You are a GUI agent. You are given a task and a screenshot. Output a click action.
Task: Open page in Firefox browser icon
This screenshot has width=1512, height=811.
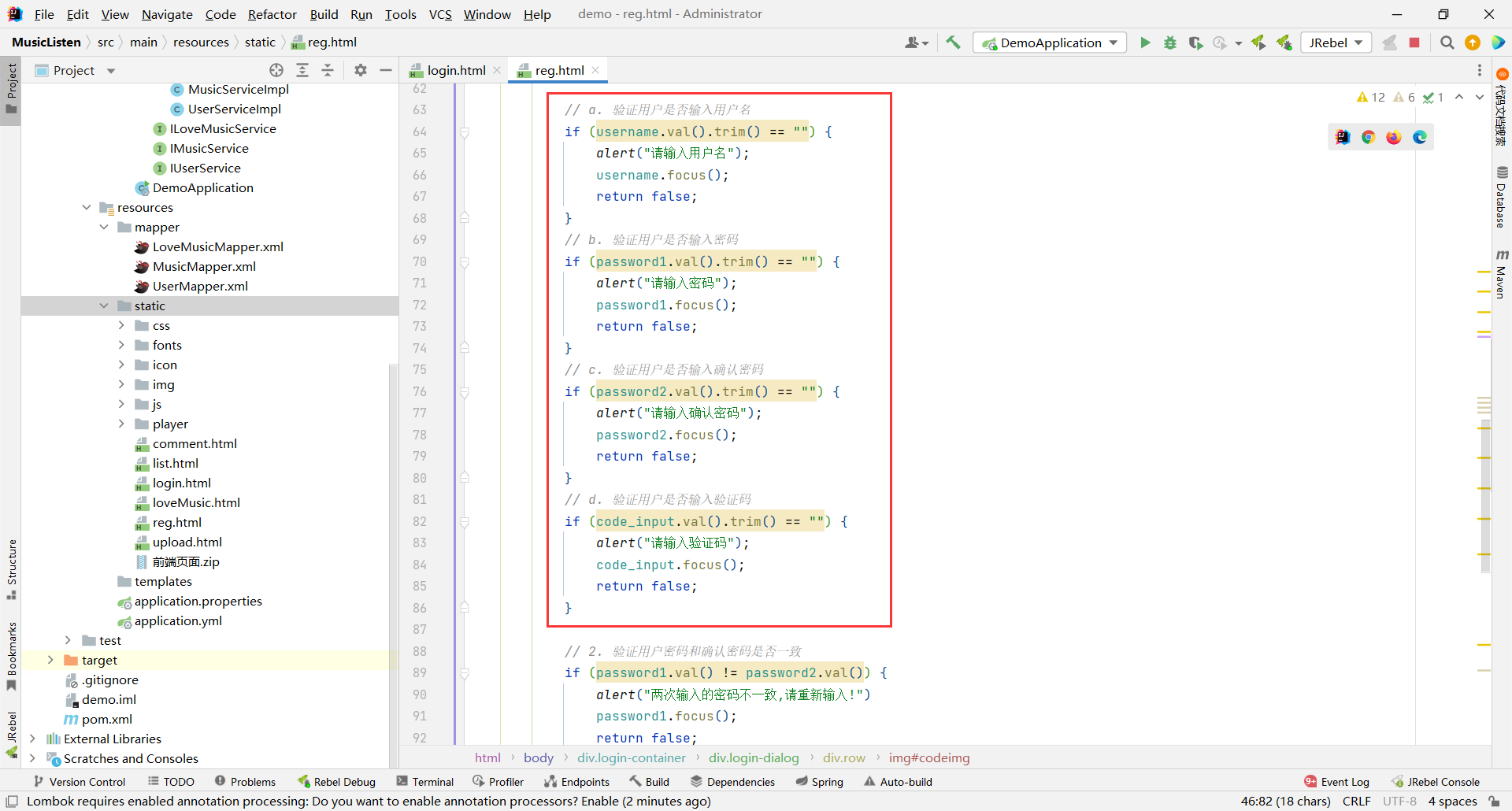tap(1394, 137)
